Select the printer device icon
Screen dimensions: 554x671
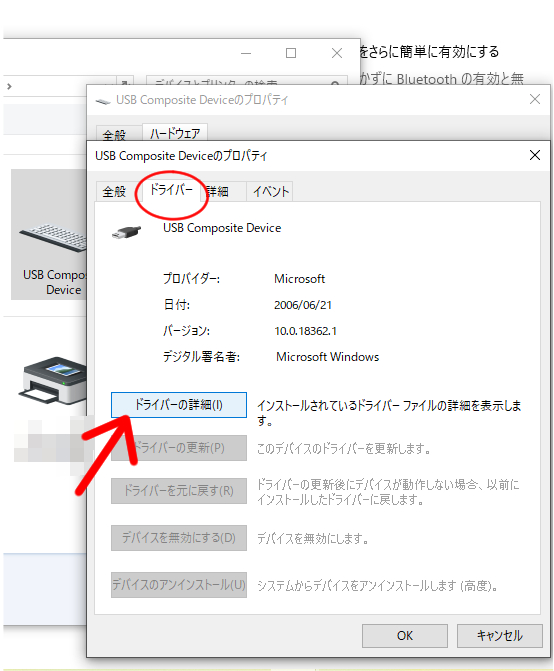52,381
